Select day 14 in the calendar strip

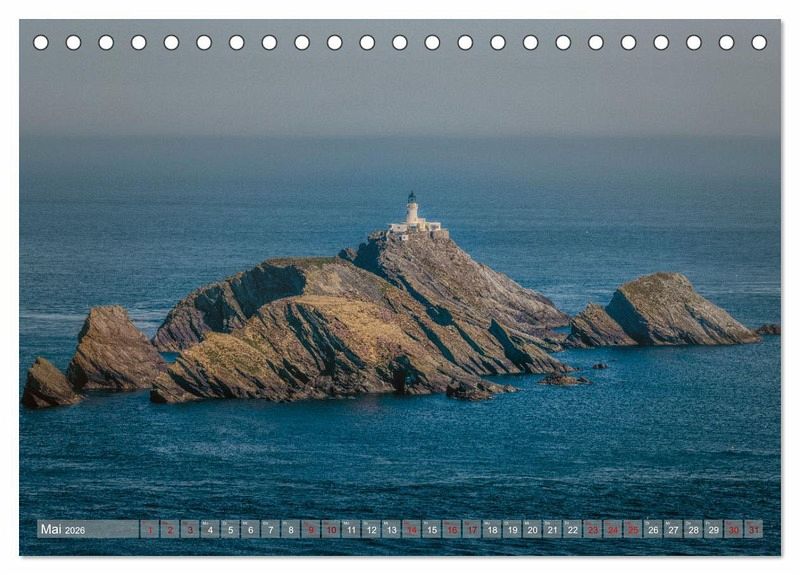coord(412,529)
